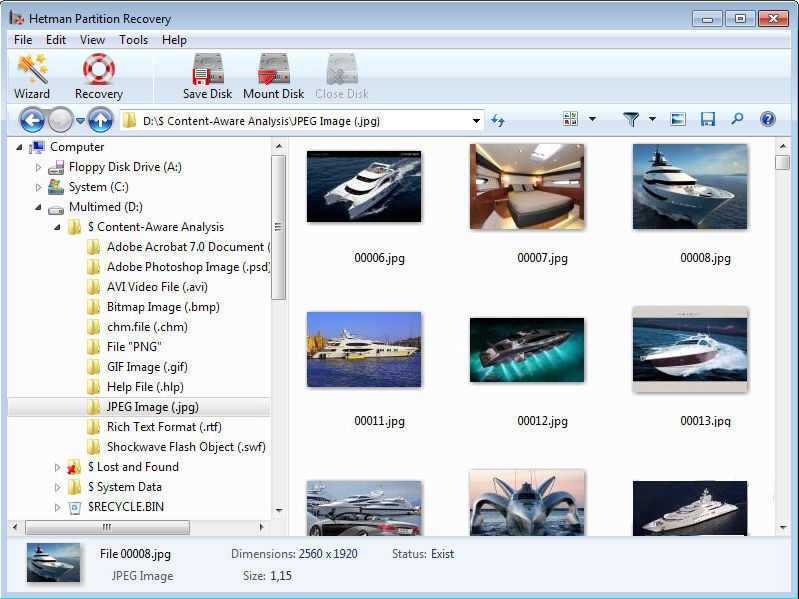The width and height of the screenshot is (799, 599).
Task: Select GIF Image (.gif) folder
Action: pos(137,367)
